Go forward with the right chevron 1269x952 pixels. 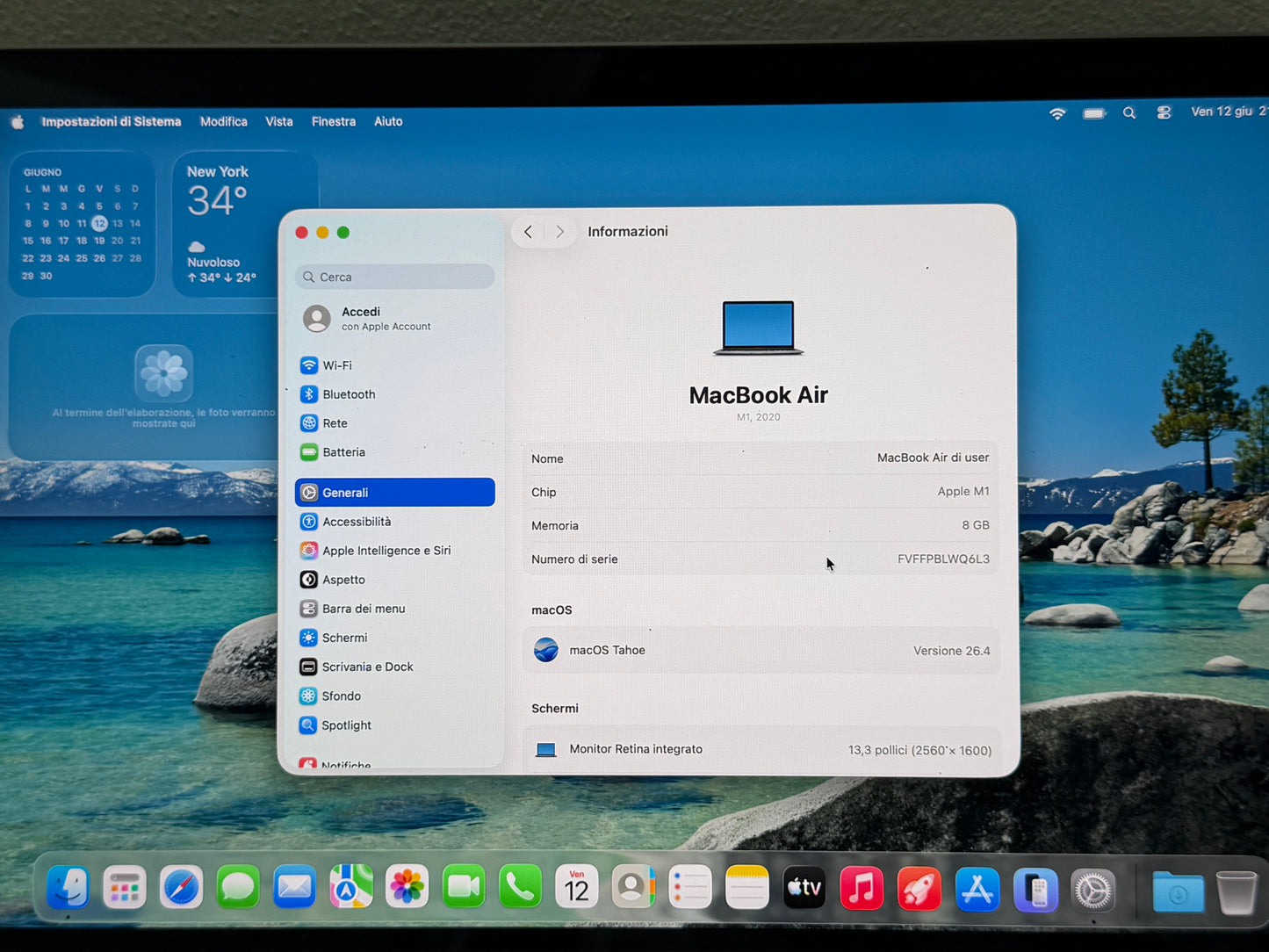point(559,232)
